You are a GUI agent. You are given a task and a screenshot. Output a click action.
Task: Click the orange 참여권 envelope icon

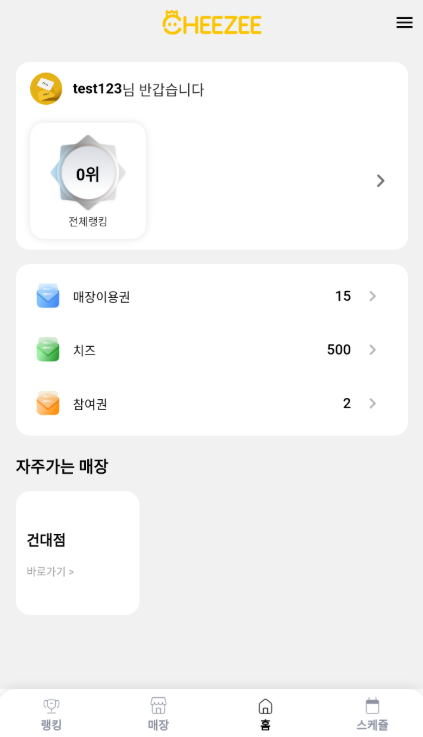click(x=48, y=403)
